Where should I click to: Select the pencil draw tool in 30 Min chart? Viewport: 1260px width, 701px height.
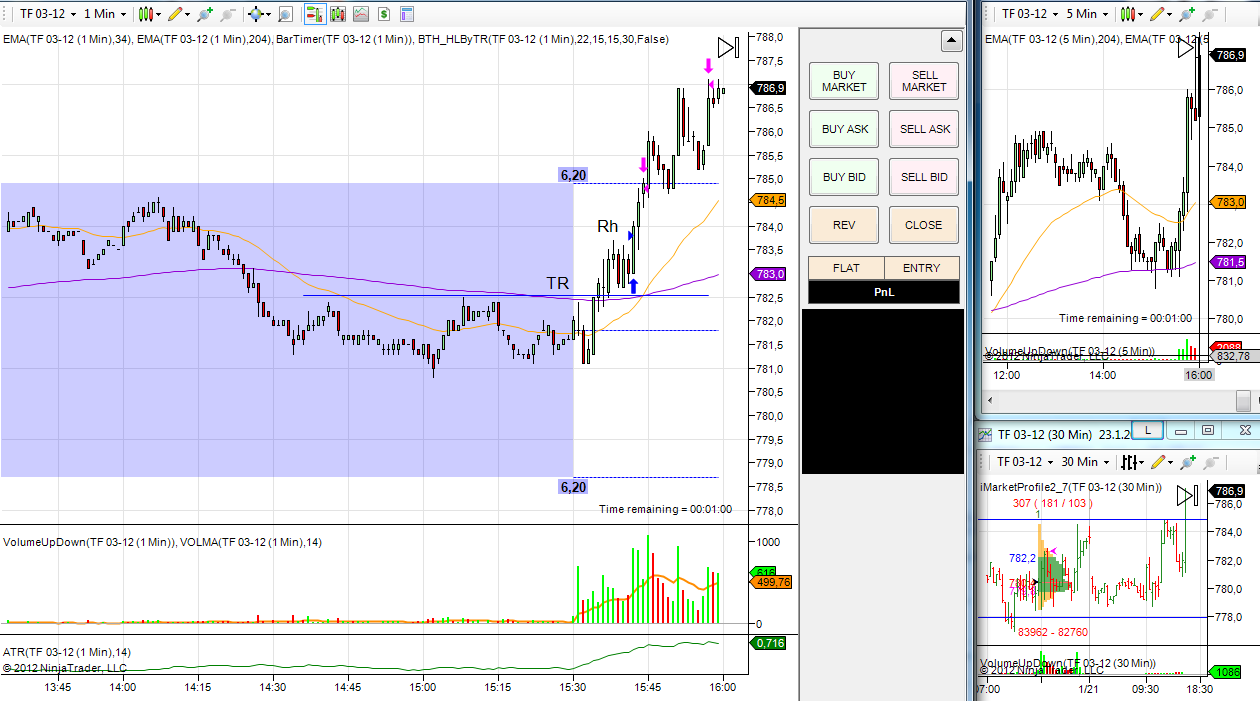pos(1158,462)
